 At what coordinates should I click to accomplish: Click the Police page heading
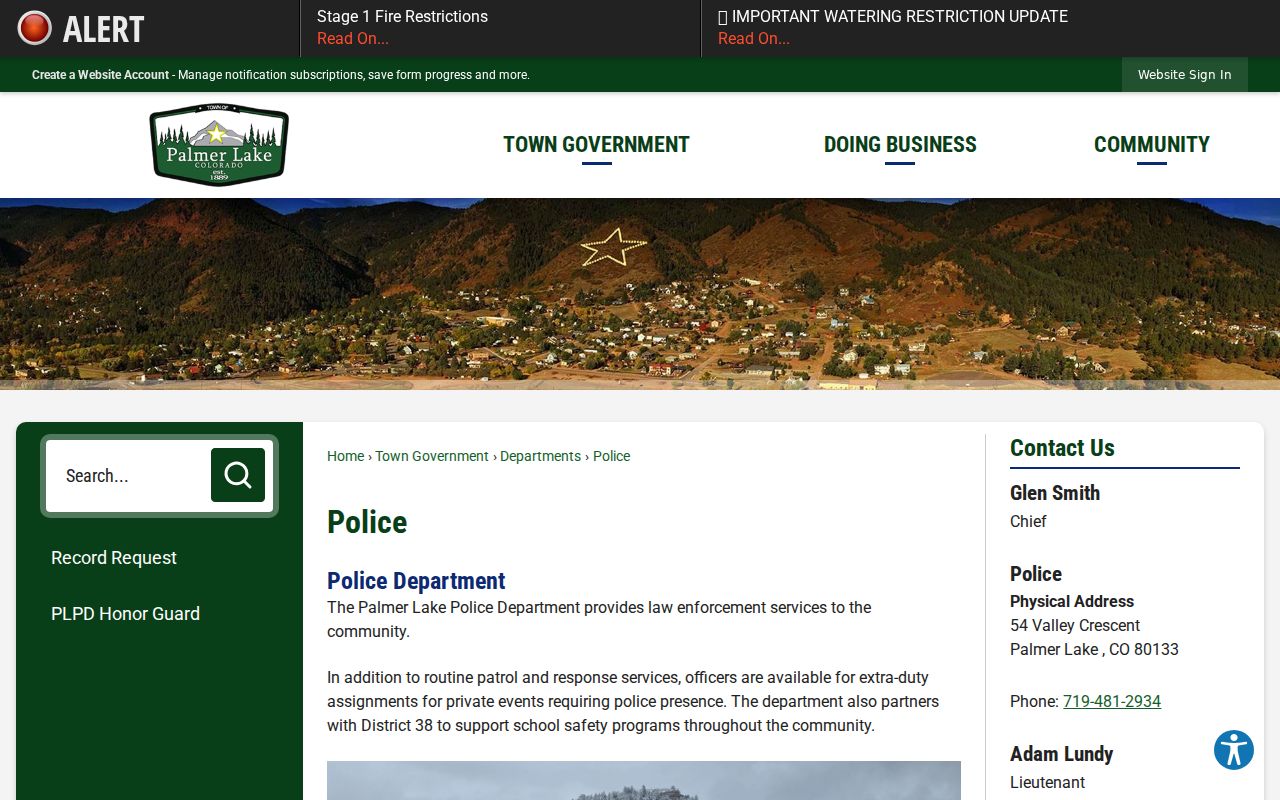click(367, 522)
